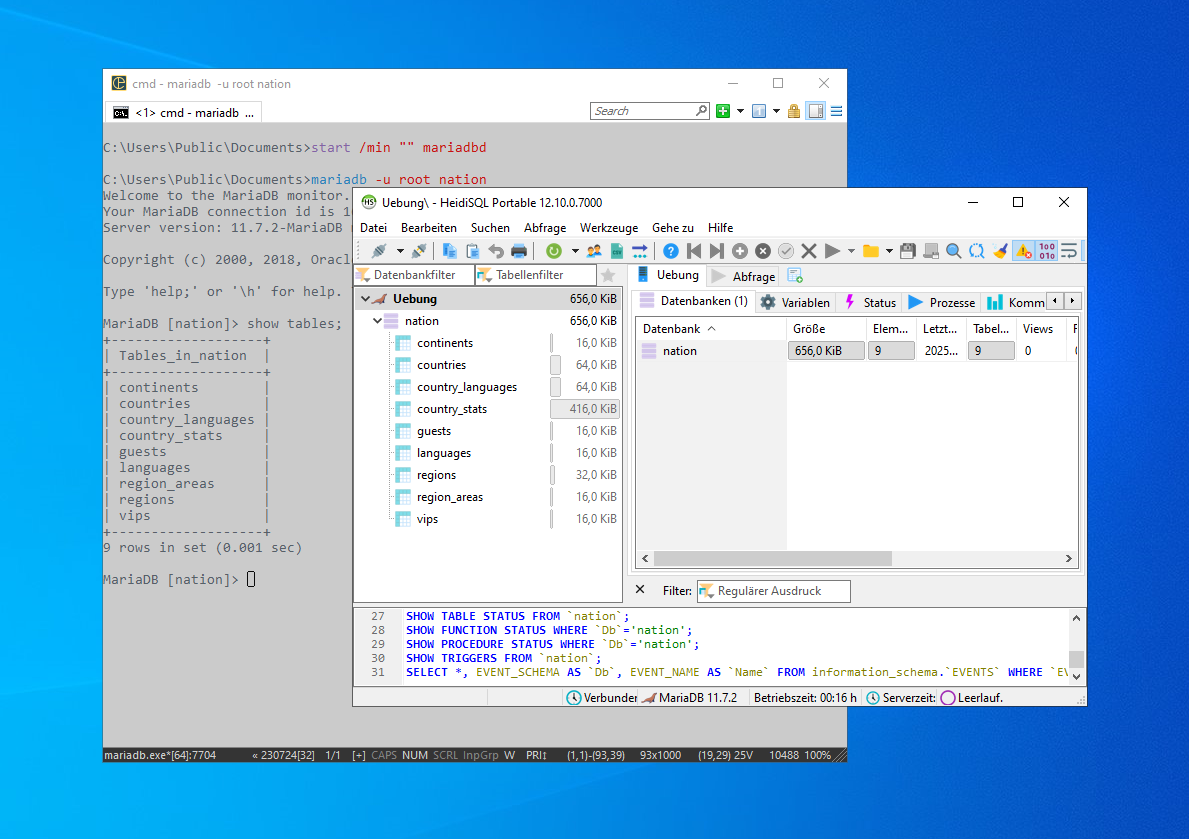Toggle the word wrap icon in HeidiSQL toolbar
The width and height of the screenshot is (1189, 839).
1069,251
